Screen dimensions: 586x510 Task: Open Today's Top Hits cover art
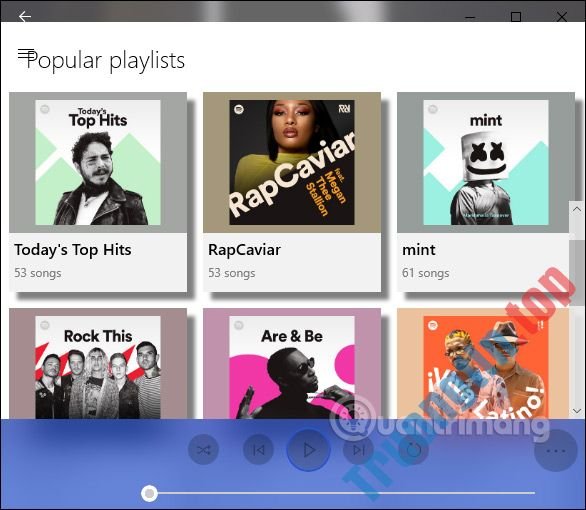(x=98, y=163)
